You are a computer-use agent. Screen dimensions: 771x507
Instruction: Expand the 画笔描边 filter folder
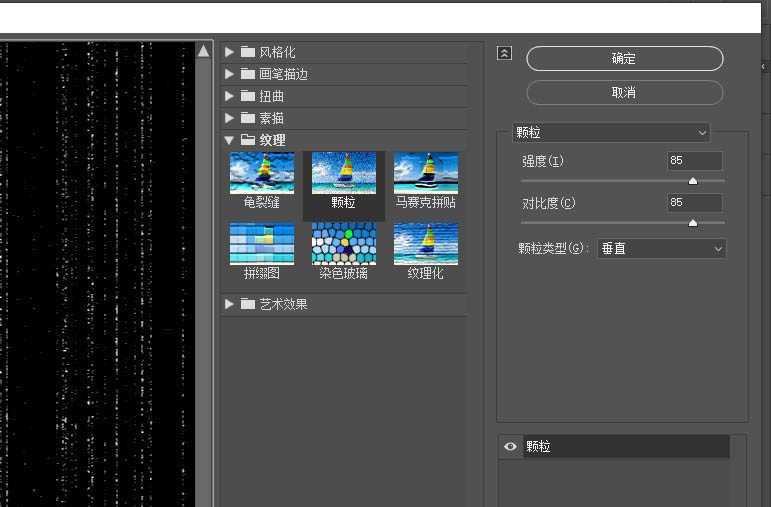(x=229, y=74)
